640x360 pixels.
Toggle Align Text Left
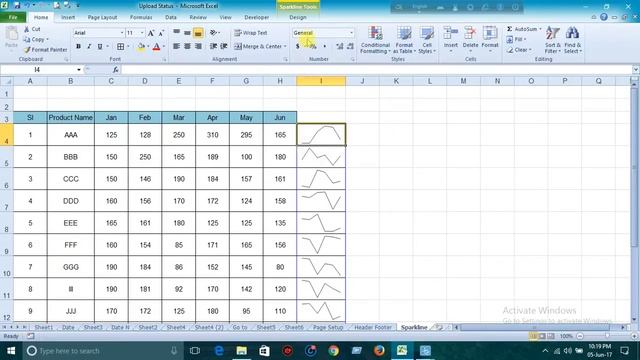tap(177, 47)
